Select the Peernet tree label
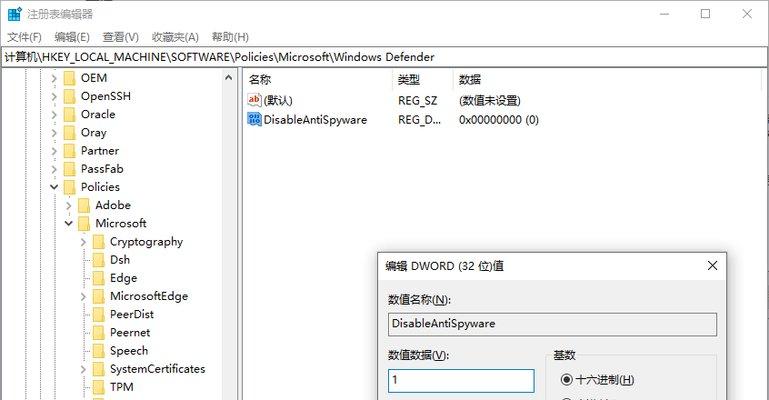 130,332
